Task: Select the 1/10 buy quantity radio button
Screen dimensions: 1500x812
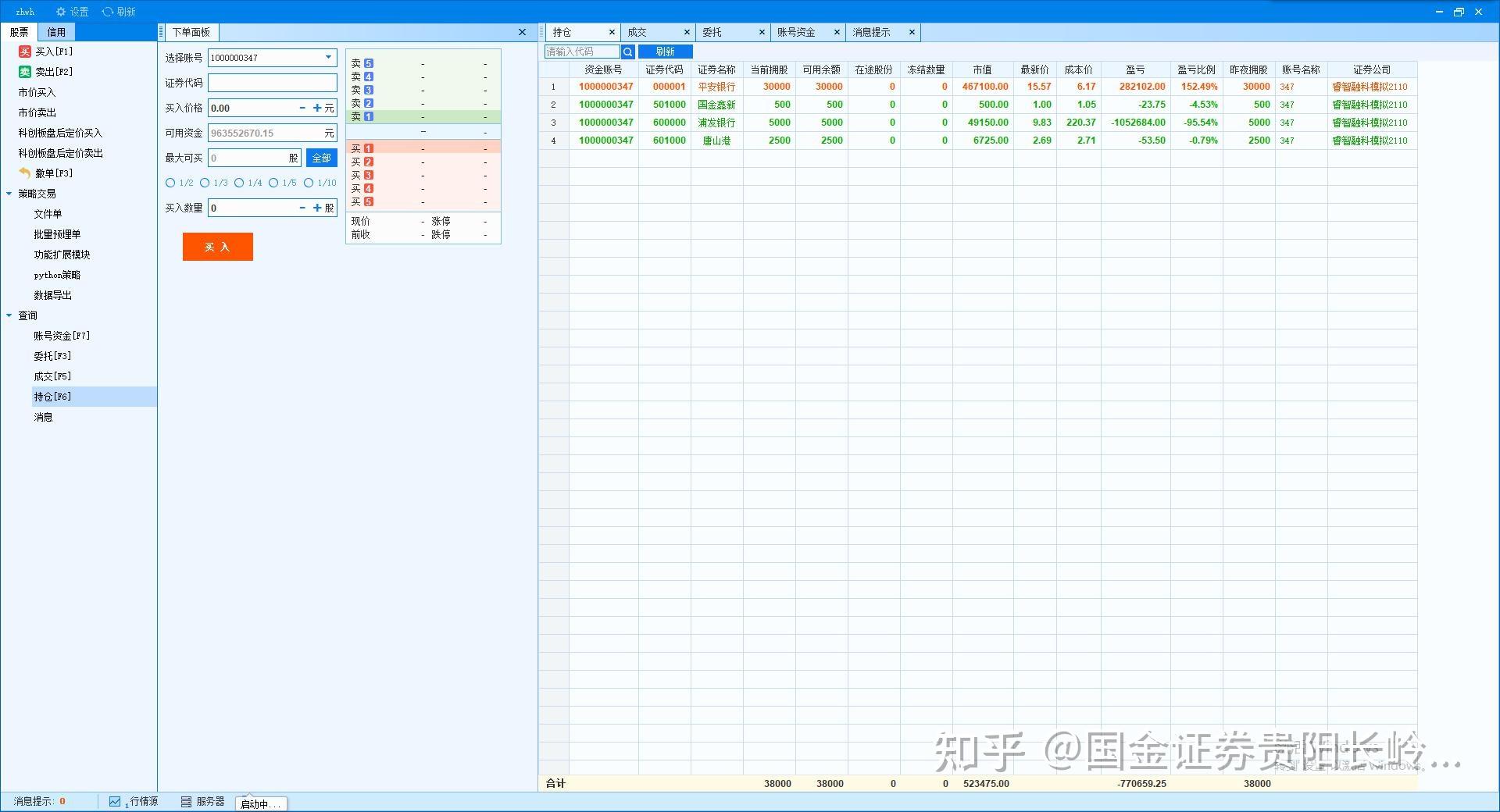Action: click(x=309, y=183)
